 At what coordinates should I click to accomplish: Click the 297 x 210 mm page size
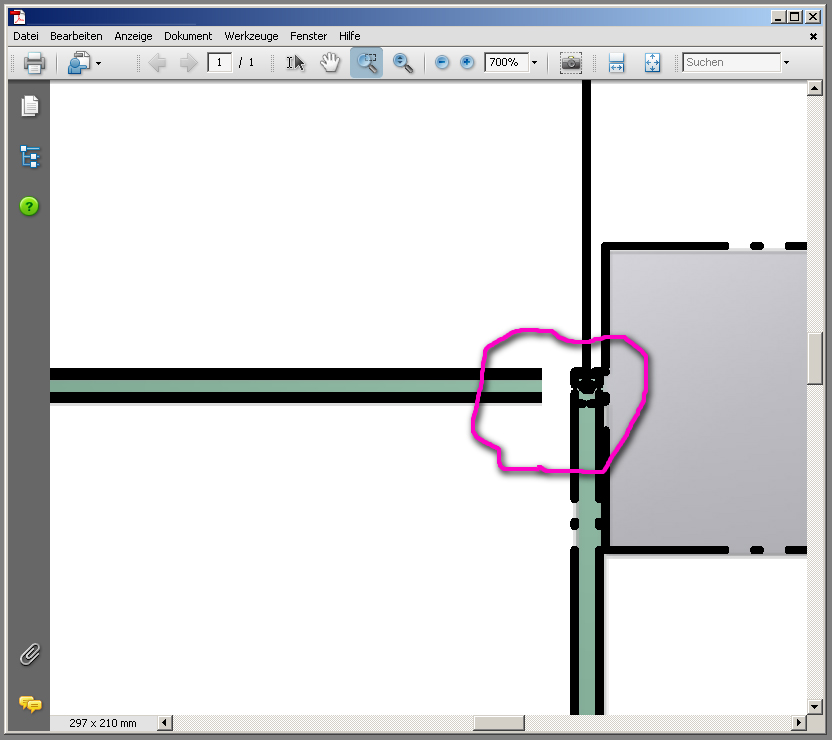point(103,723)
